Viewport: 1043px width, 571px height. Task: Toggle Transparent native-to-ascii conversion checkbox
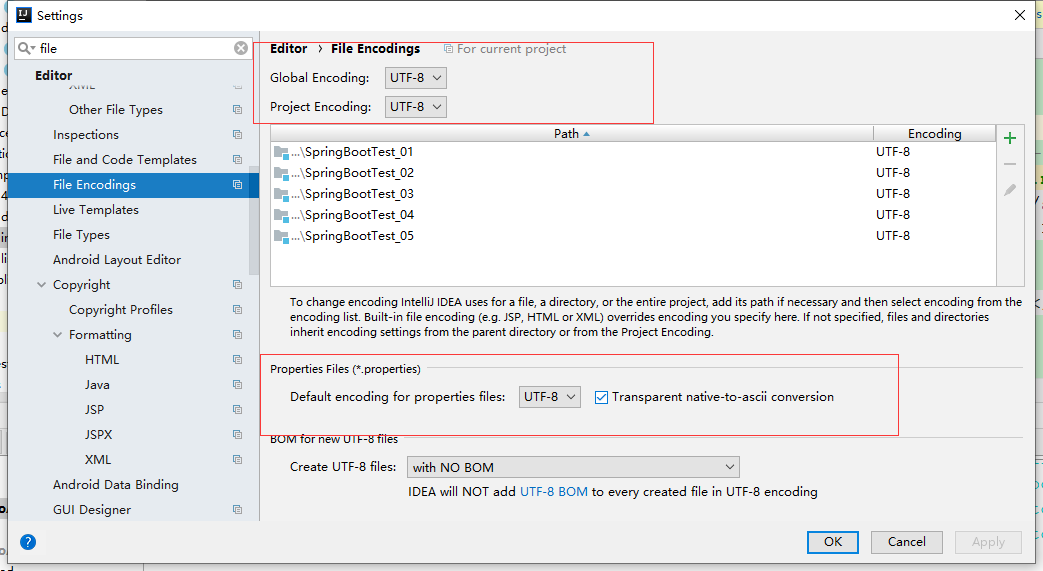click(x=601, y=397)
